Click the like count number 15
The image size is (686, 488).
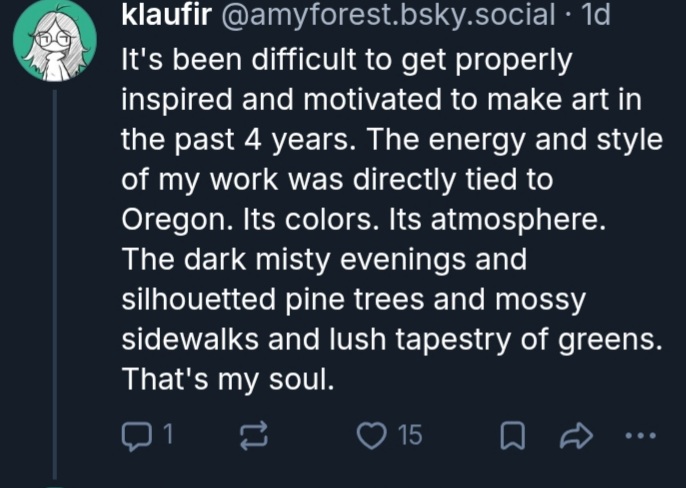click(x=410, y=434)
